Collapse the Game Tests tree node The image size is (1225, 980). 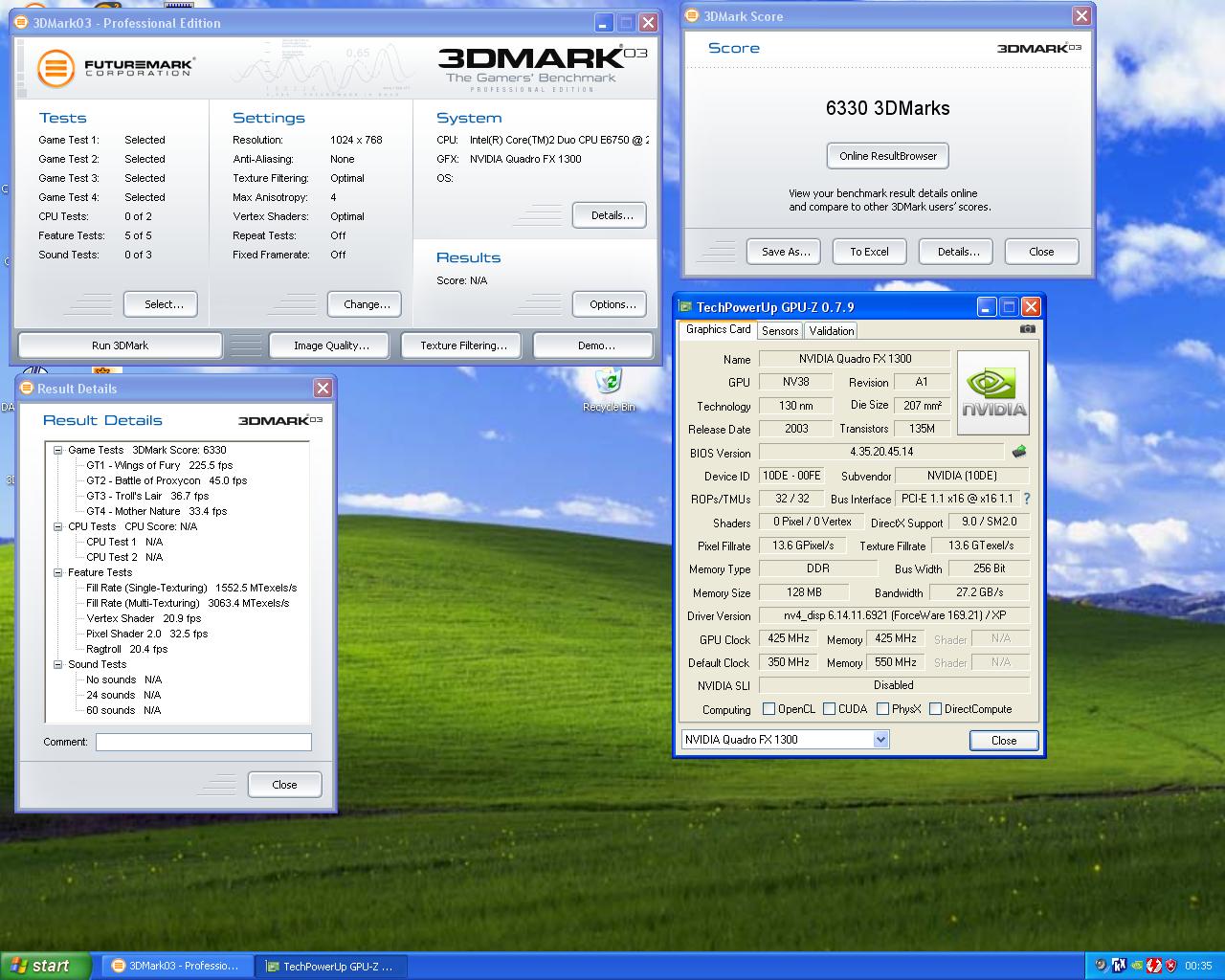coord(57,450)
